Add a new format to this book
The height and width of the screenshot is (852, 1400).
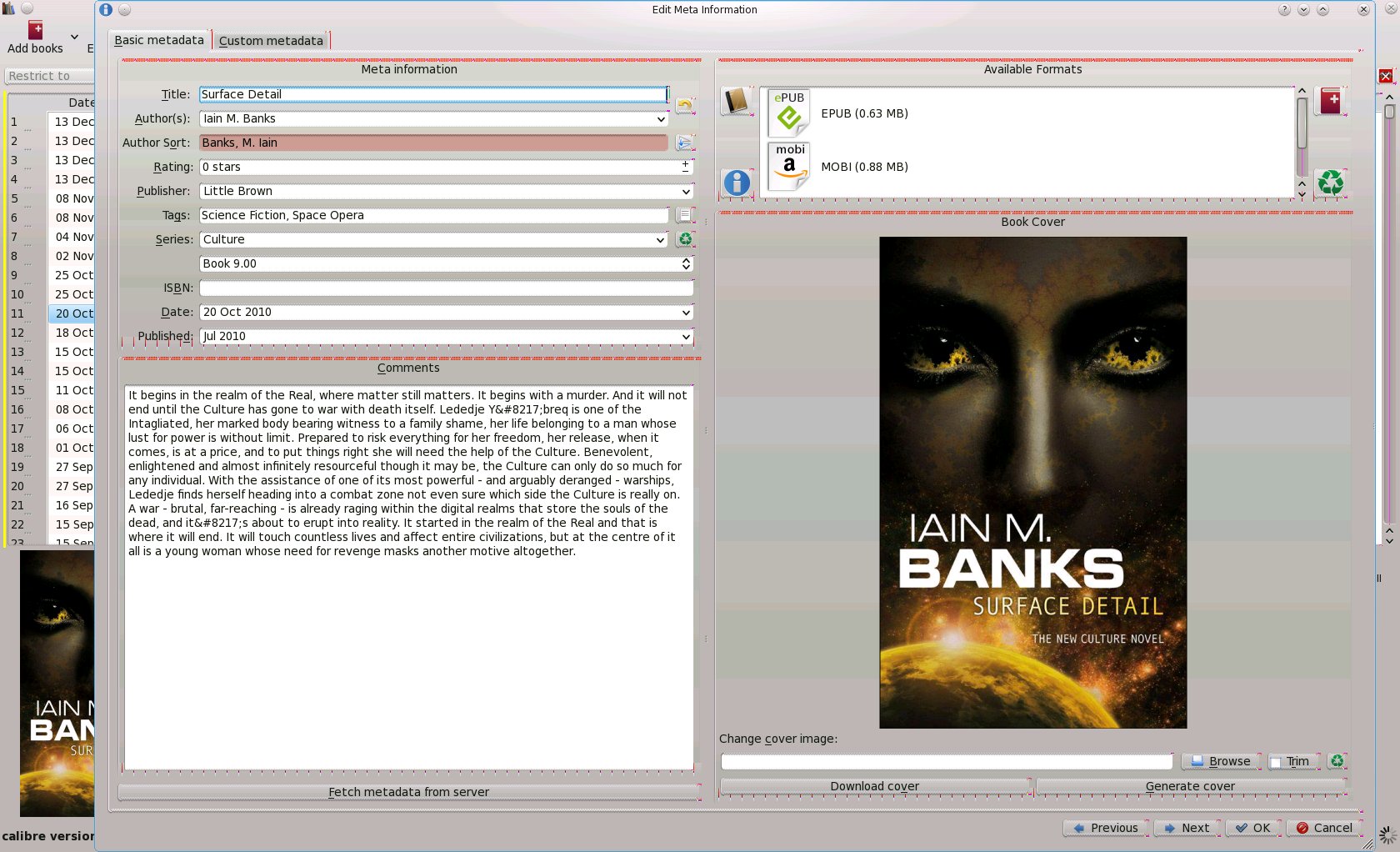point(1331,102)
